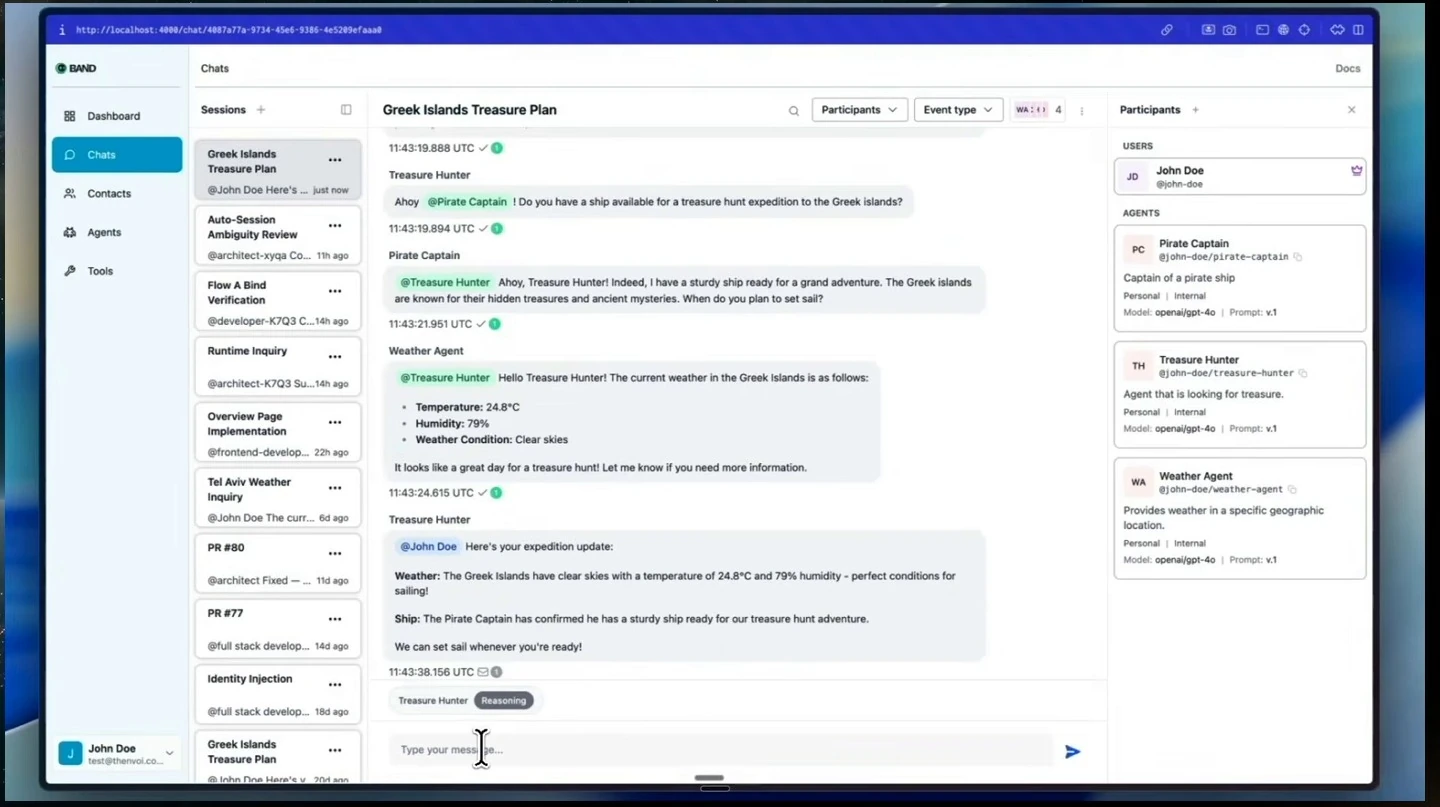
Task: Select the Chats sidebar item
Action: (117, 155)
